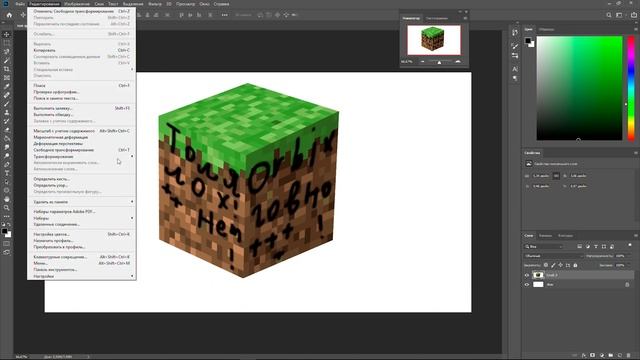Click Navigator zoom in button
The image size is (640, 360).
458,62
